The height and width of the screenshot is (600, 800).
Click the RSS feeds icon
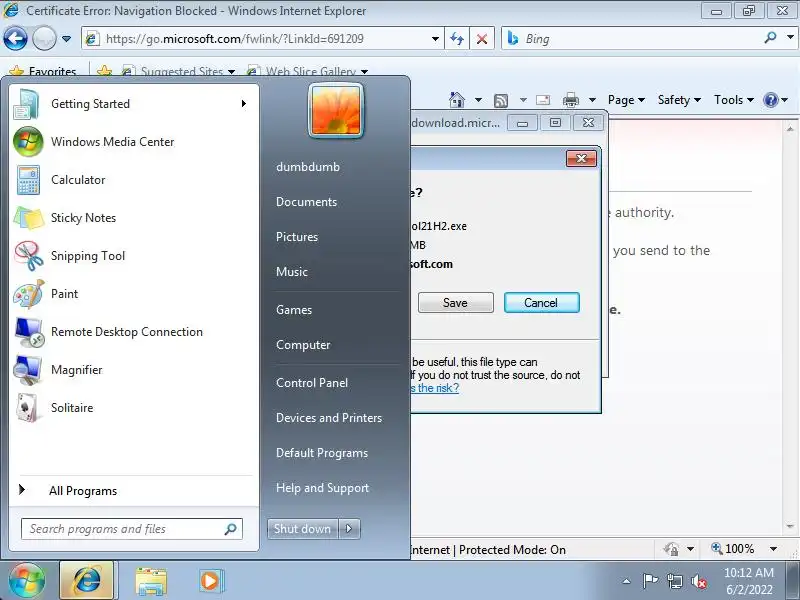[x=501, y=101]
